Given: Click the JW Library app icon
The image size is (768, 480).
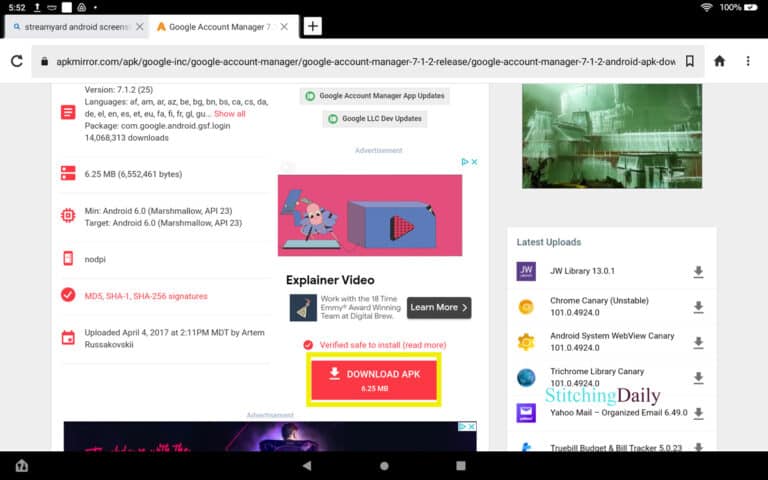Looking at the screenshot, I should pyautogui.click(x=526, y=271).
